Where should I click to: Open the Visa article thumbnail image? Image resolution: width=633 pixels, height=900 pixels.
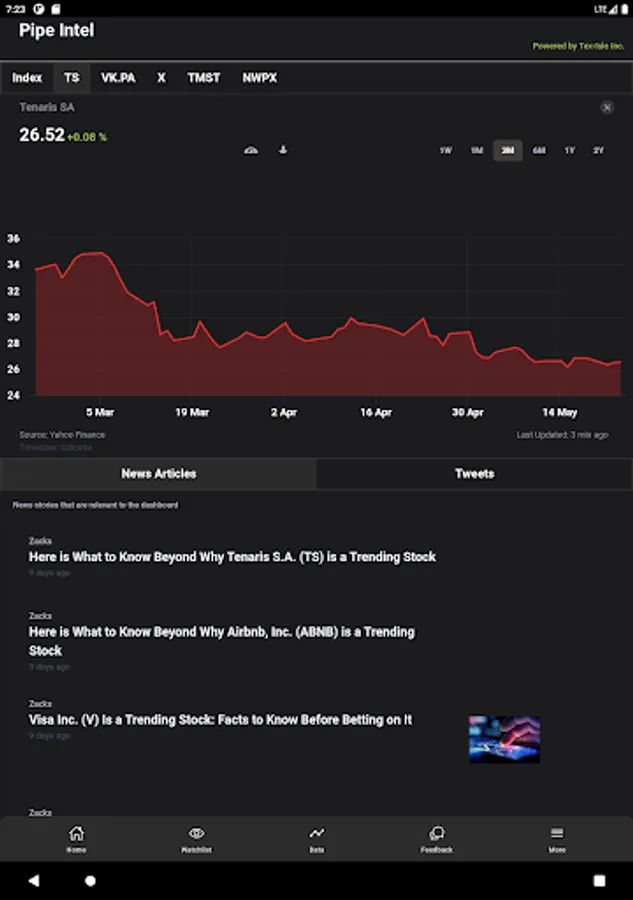[504, 739]
